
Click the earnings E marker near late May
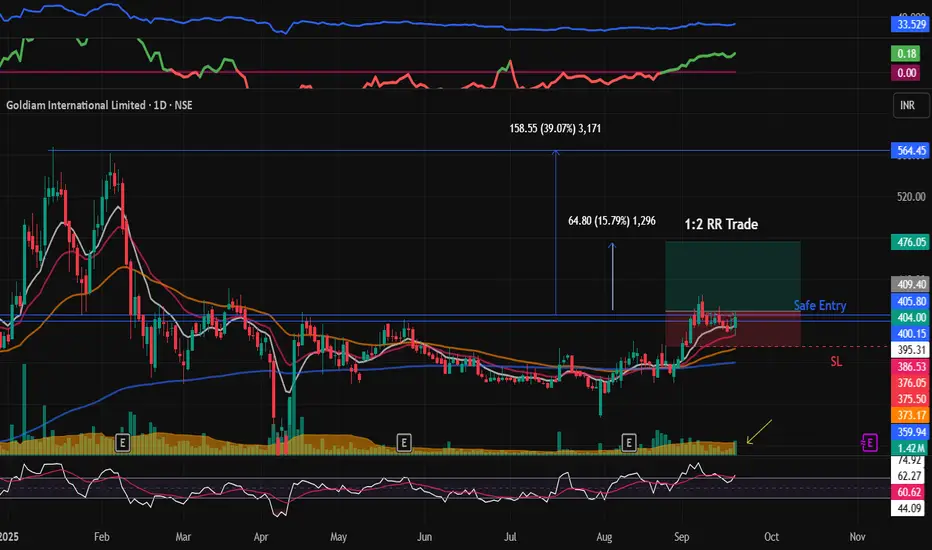point(404,442)
